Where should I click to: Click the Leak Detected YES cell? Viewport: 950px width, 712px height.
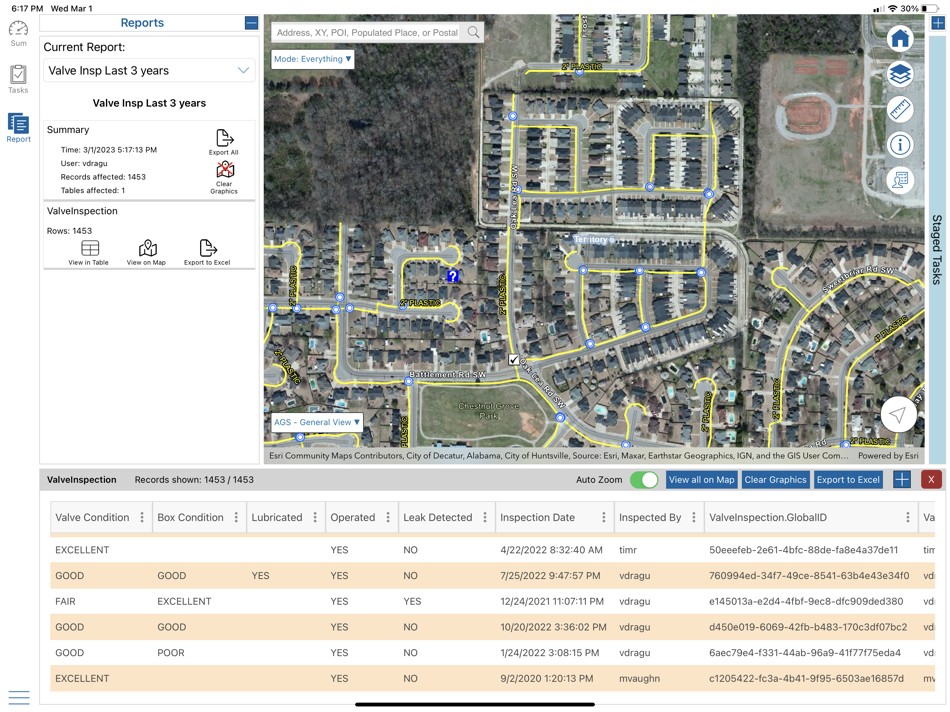[412, 602]
